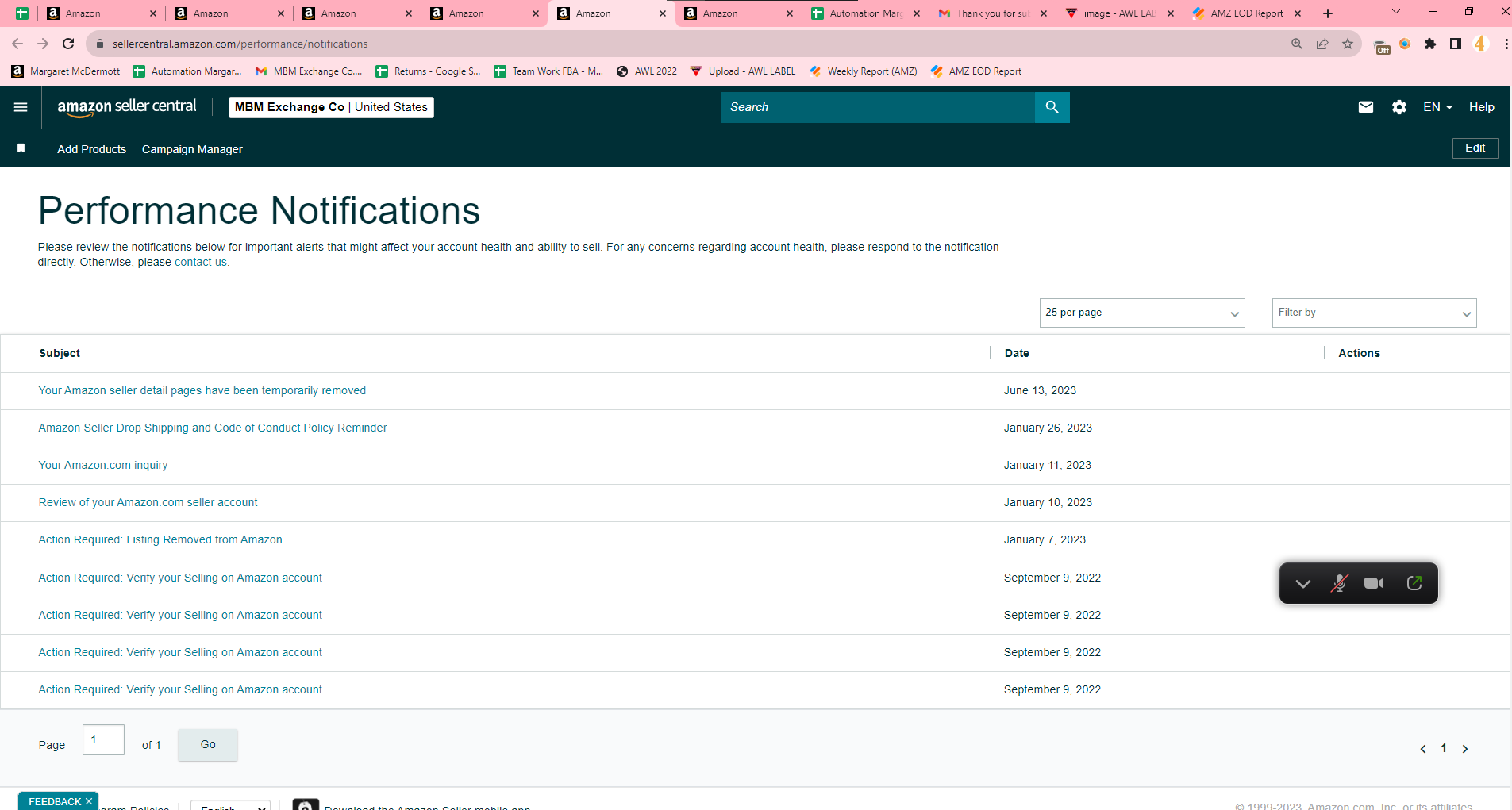The image size is (1512, 810).
Task: Click the share page icon in address bar
Action: [1322, 44]
